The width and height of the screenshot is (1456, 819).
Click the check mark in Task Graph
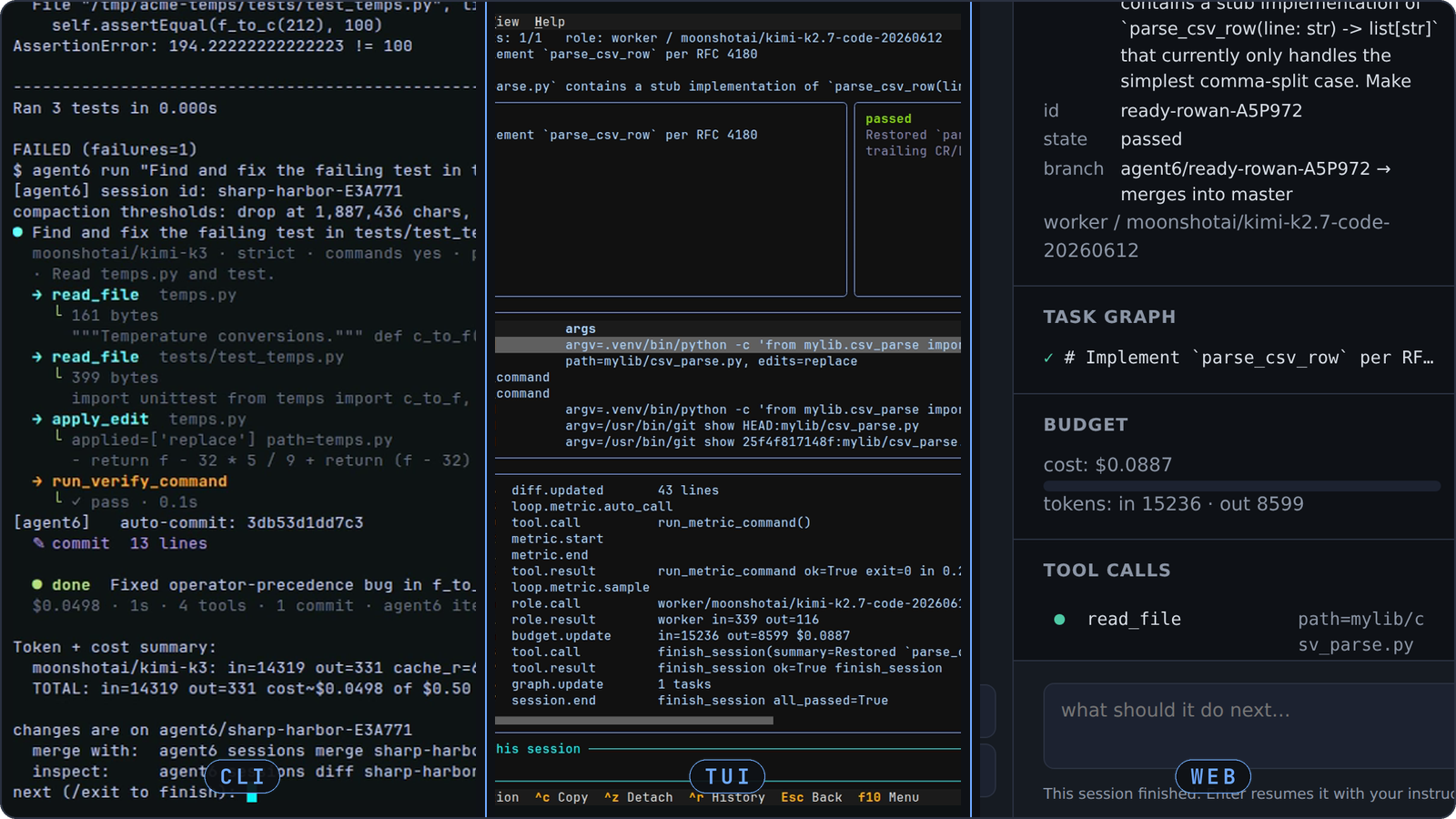pos(1048,359)
